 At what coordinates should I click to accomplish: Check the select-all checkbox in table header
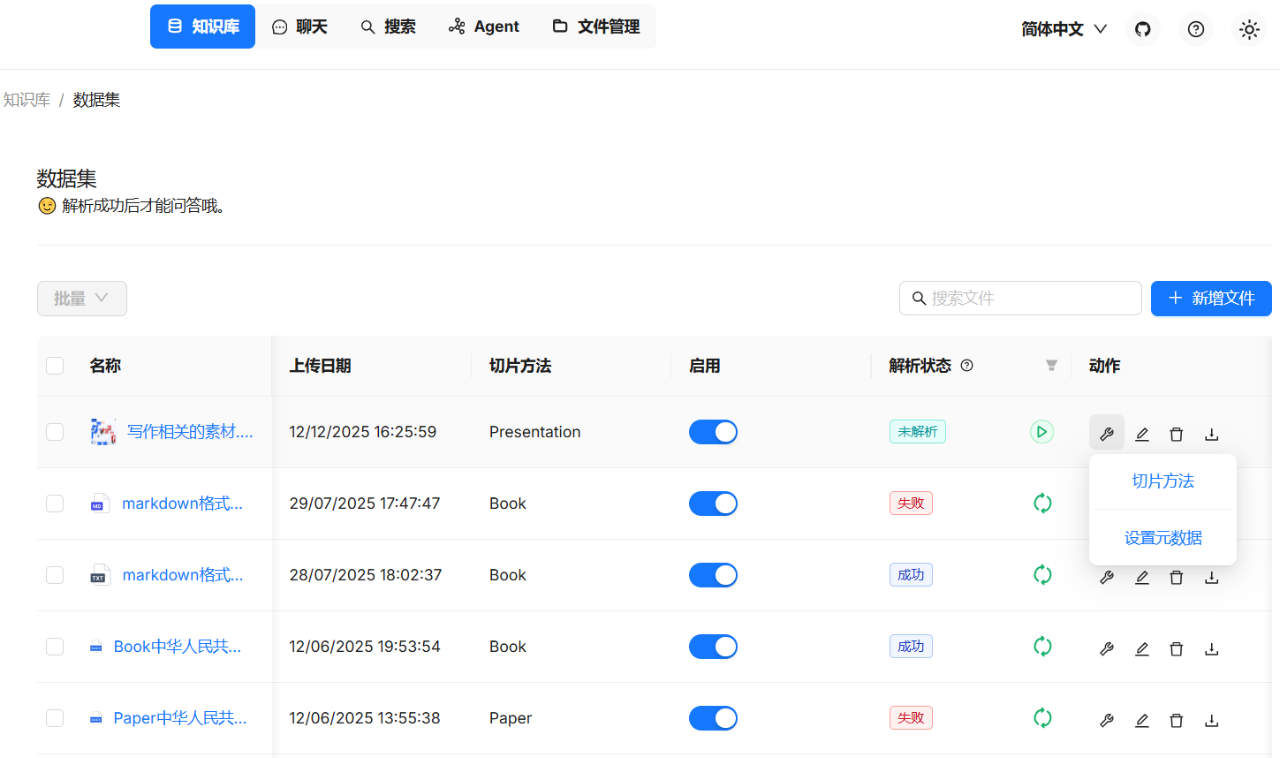click(55, 365)
